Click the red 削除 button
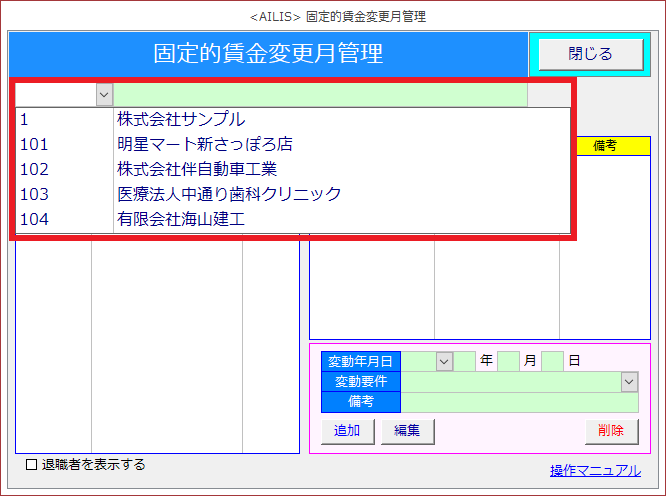This screenshot has width=666, height=496. [x=610, y=431]
